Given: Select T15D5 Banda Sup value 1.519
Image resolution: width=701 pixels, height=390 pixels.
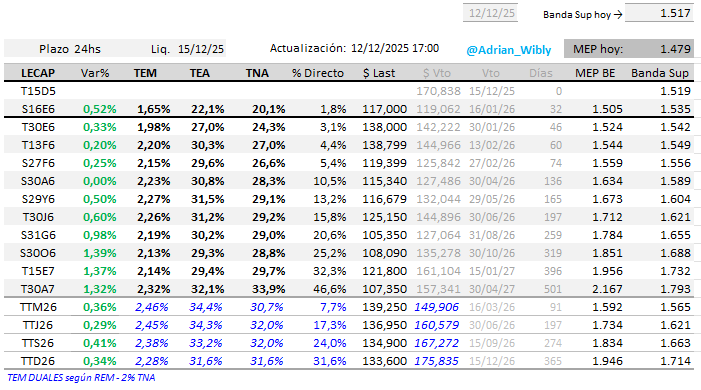Looking at the screenshot, I should (x=676, y=91).
